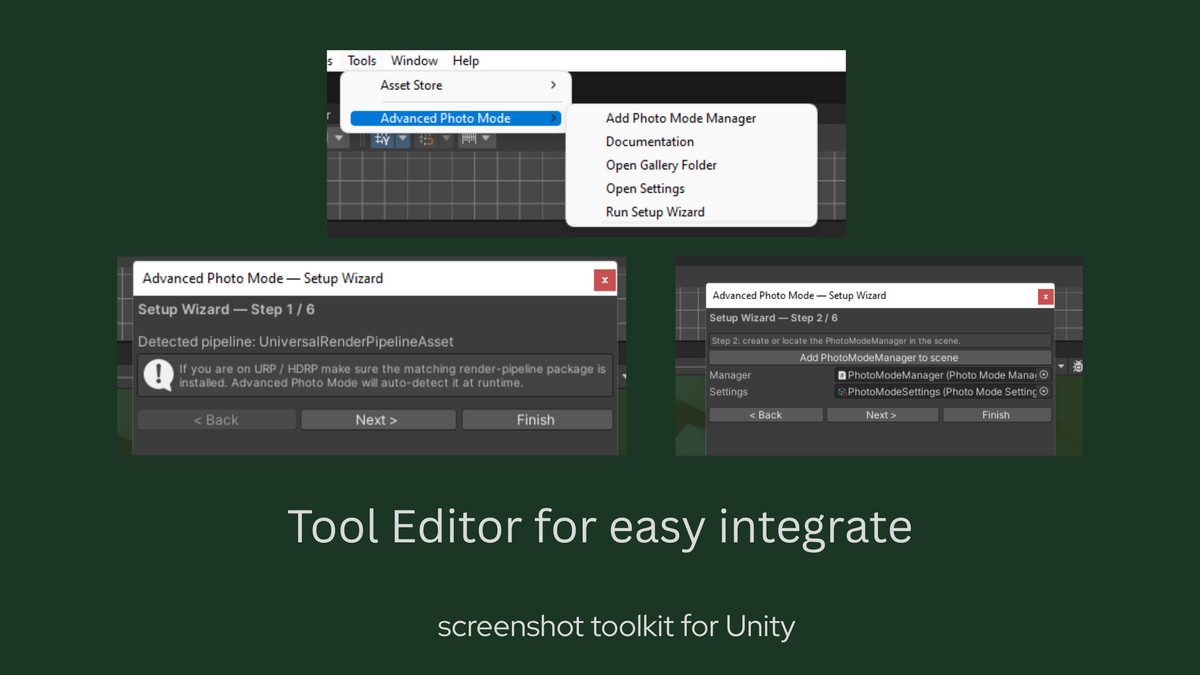Click the PhotoModeManager object field
1200x675 pixels.
944,375
